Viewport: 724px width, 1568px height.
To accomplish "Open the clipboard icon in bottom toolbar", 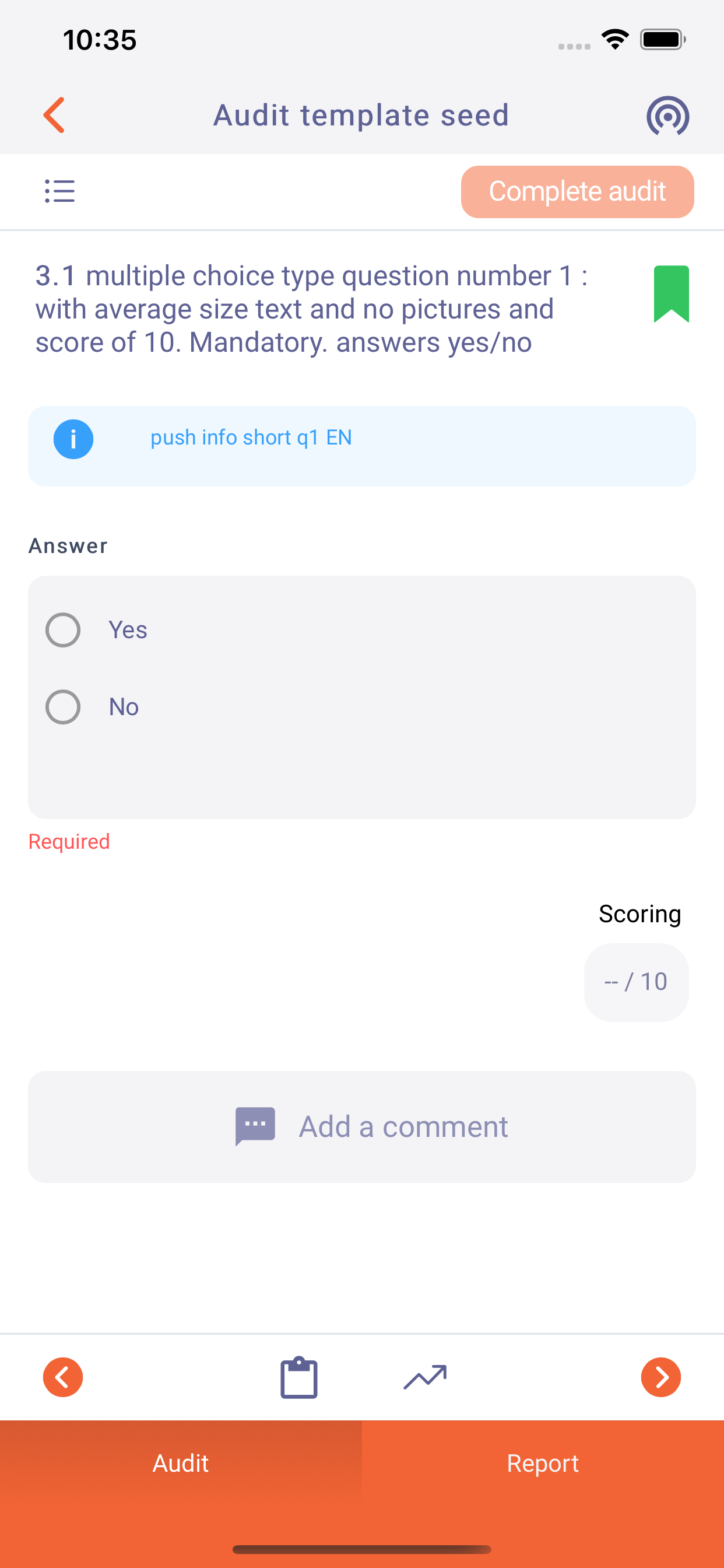I will [x=298, y=1377].
